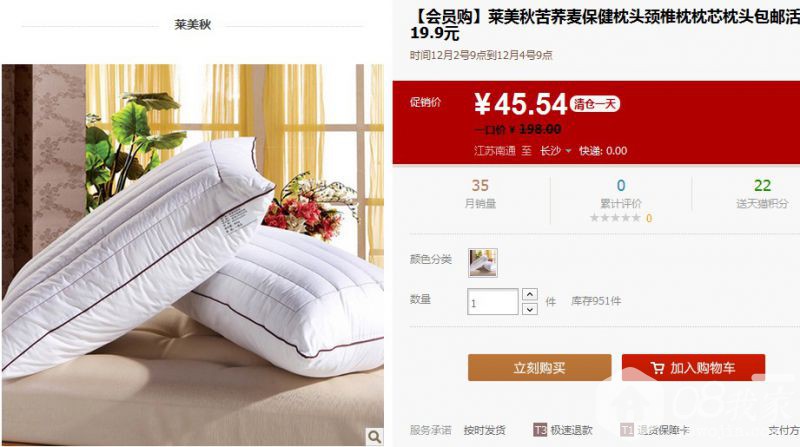
Task: Click the product title text
Action: click(x=605, y=25)
